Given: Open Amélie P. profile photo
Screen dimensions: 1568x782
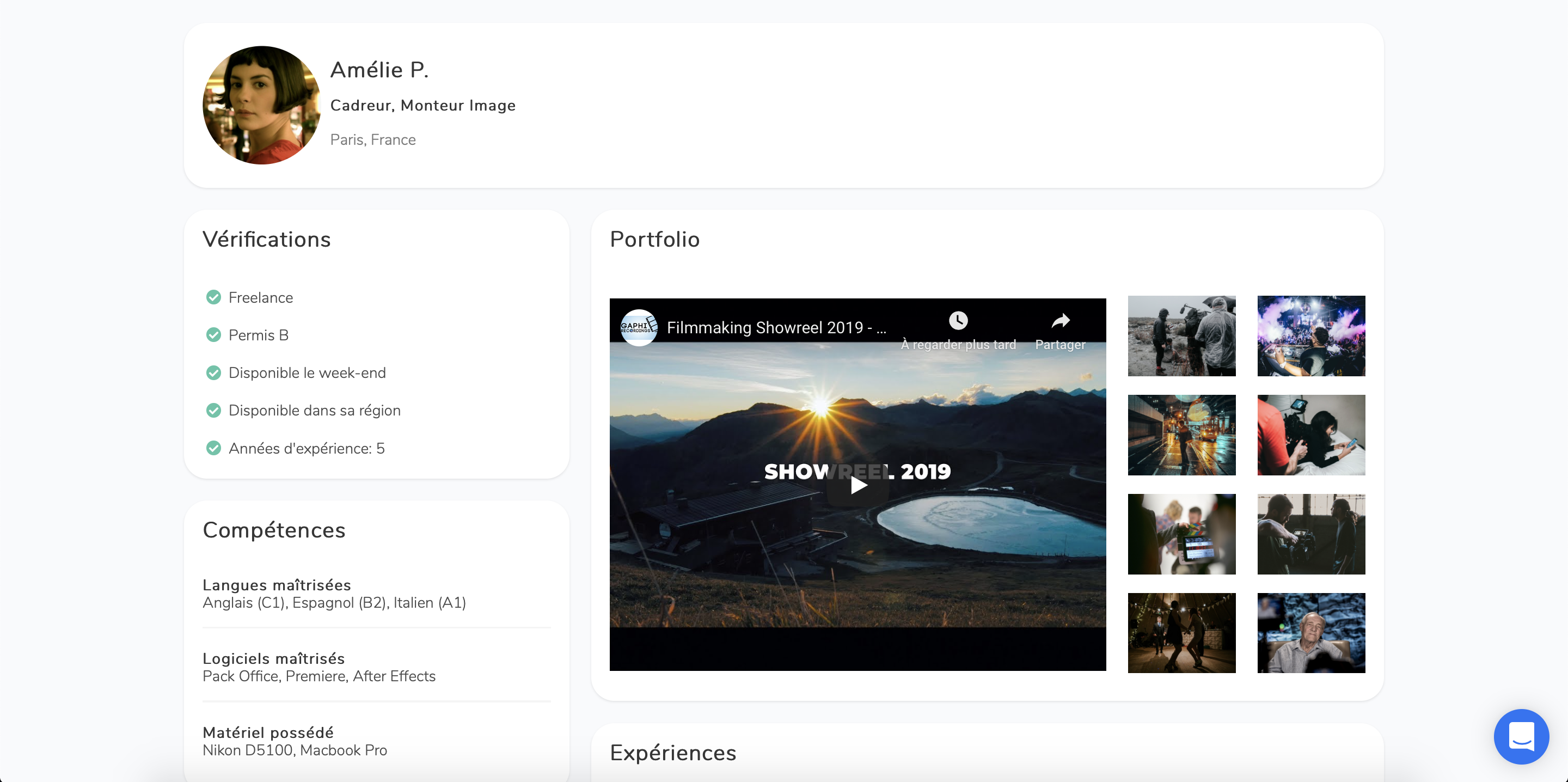Looking at the screenshot, I should click(x=262, y=105).
